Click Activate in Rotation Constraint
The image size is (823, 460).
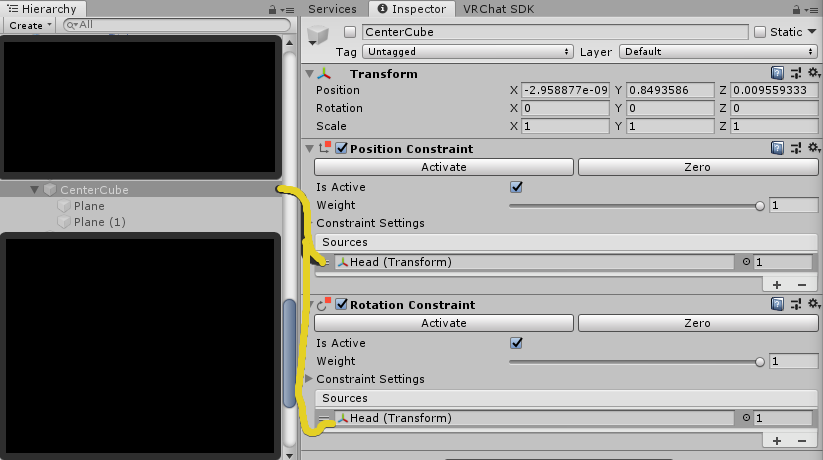click(x=444, y=323)
